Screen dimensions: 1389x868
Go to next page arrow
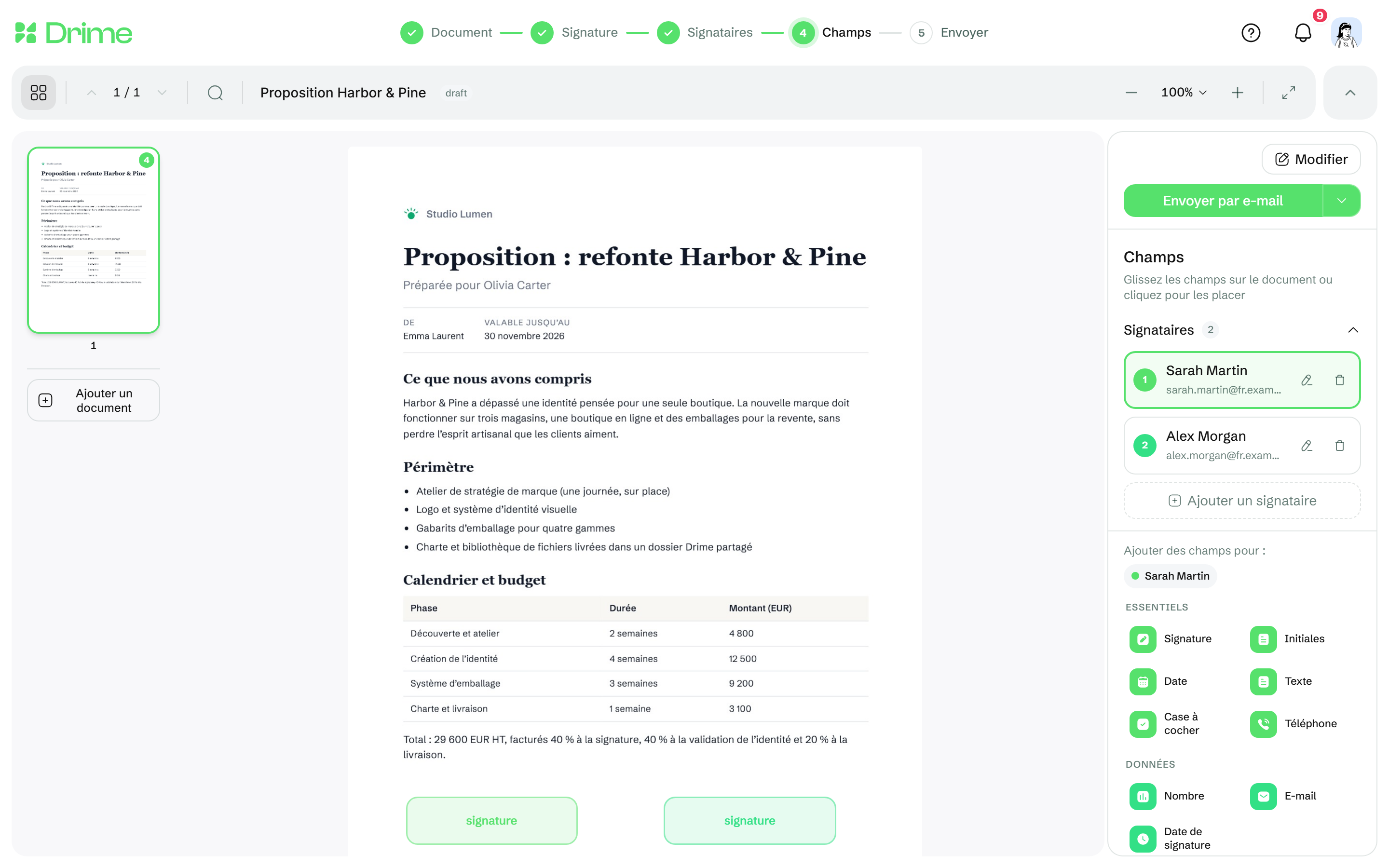[x=162, y=93]
